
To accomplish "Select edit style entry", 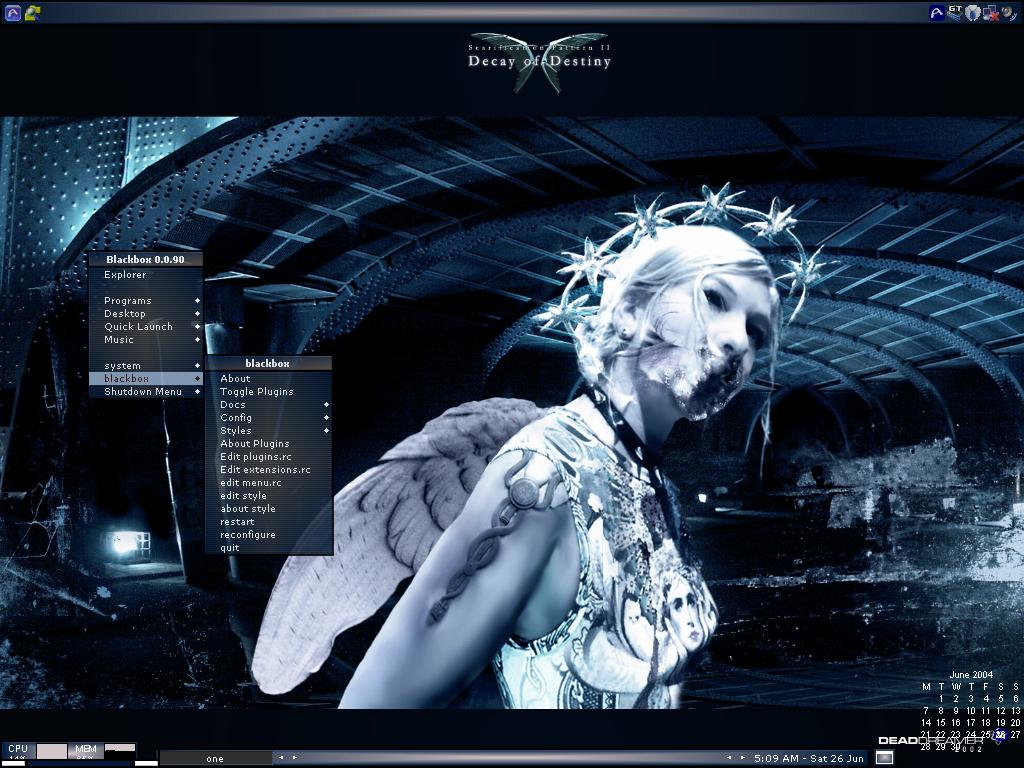I will (268, 496).
